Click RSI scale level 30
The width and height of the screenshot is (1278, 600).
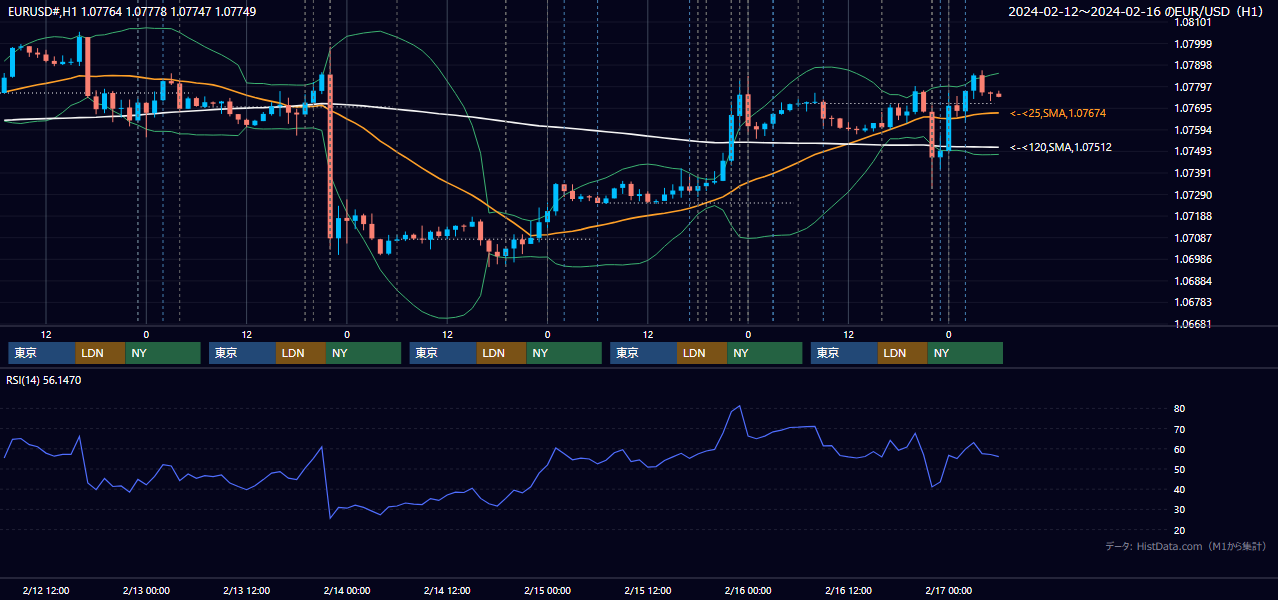[x=1180, y=509]
